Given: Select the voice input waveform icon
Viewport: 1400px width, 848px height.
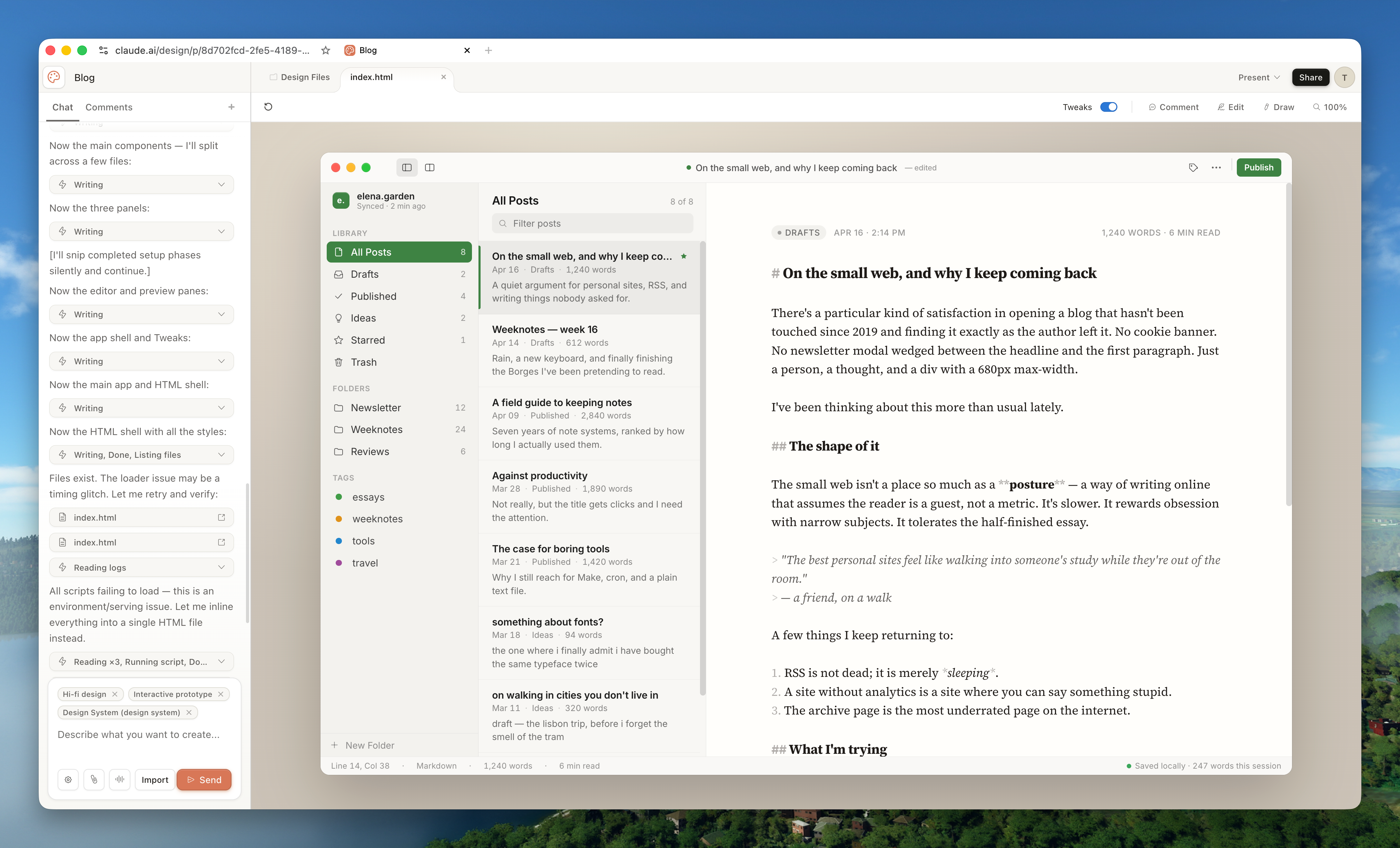Looking at the screenshot, I should pyautogui.click(x=120, y=780).
